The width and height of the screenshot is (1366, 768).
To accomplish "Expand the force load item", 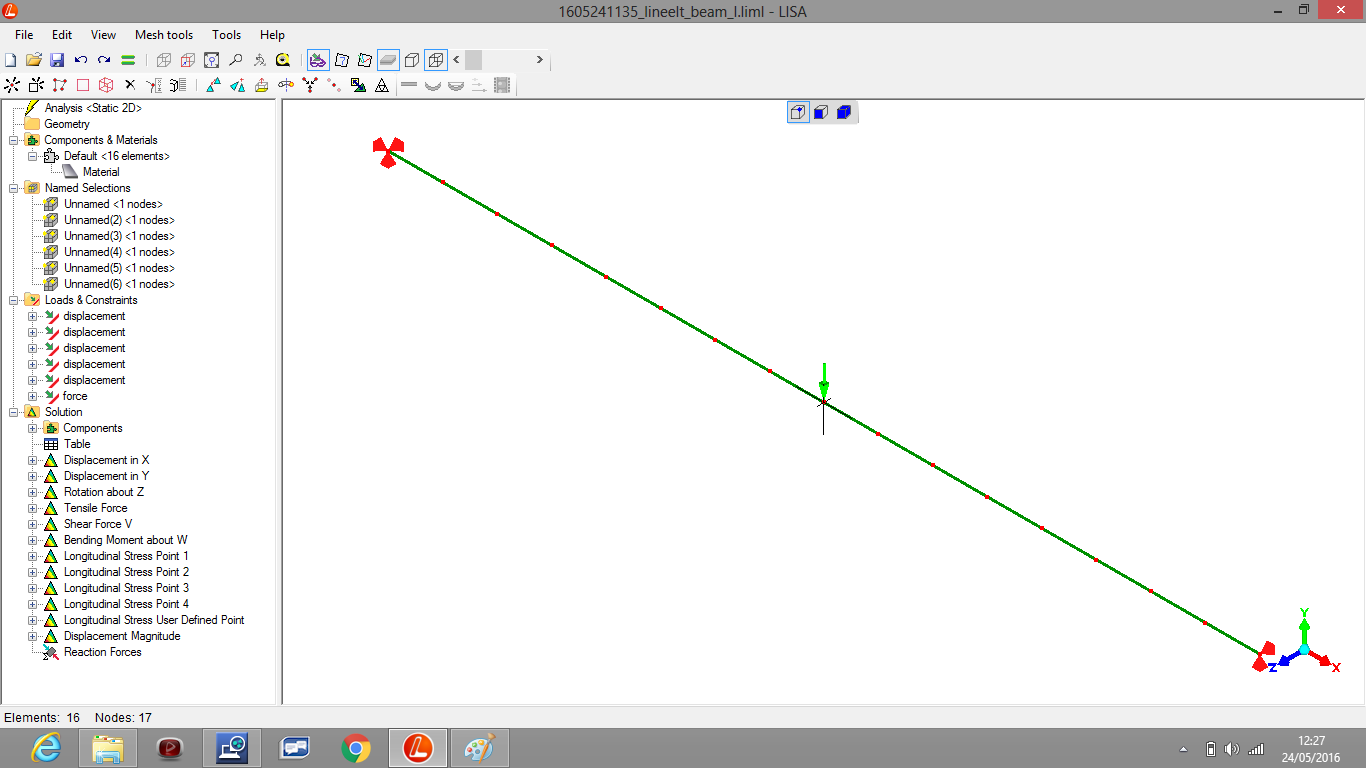I will click(x=33, y=396).
